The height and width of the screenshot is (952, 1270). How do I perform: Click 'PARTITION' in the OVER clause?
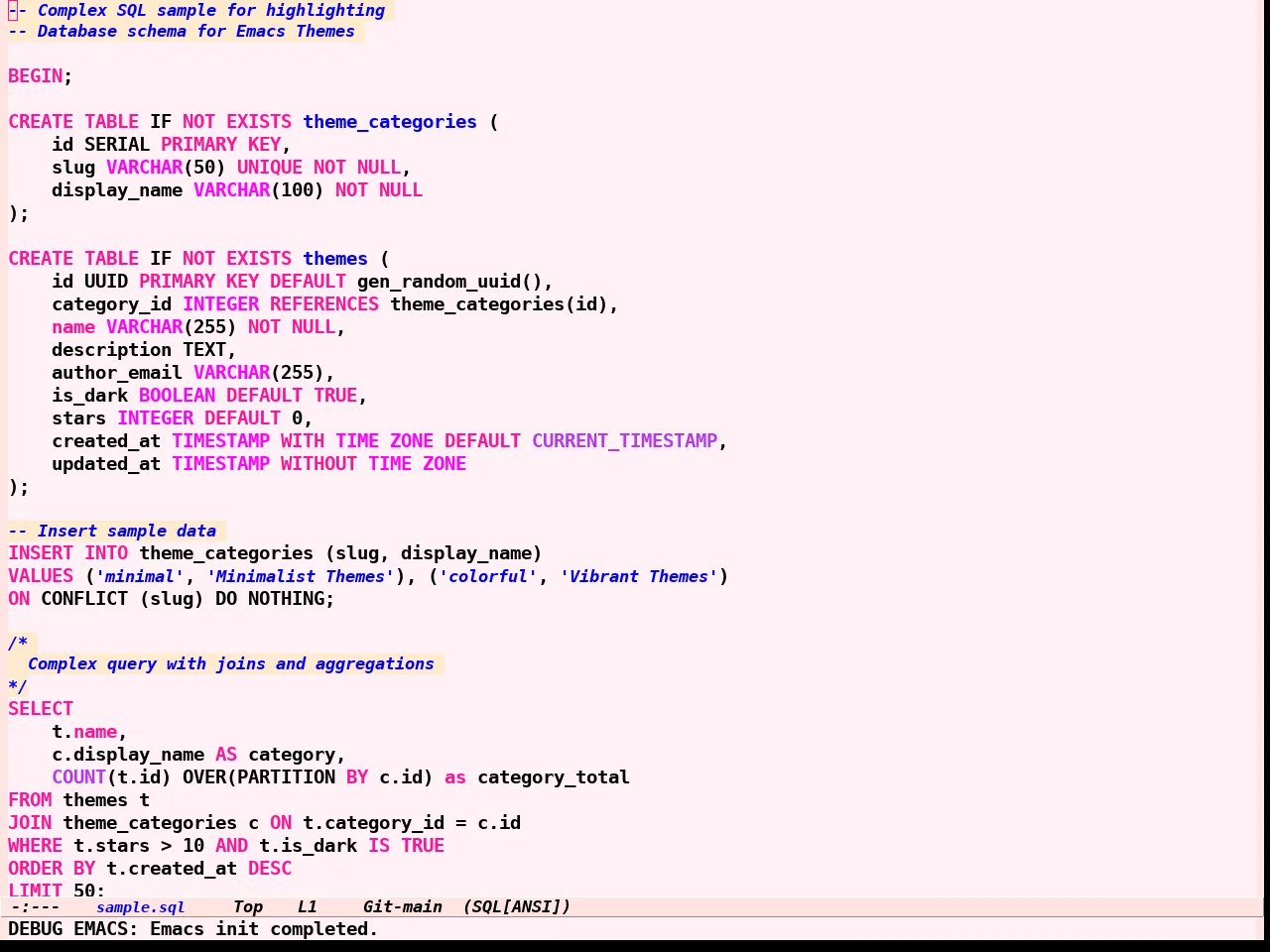[x=286, y=777]
